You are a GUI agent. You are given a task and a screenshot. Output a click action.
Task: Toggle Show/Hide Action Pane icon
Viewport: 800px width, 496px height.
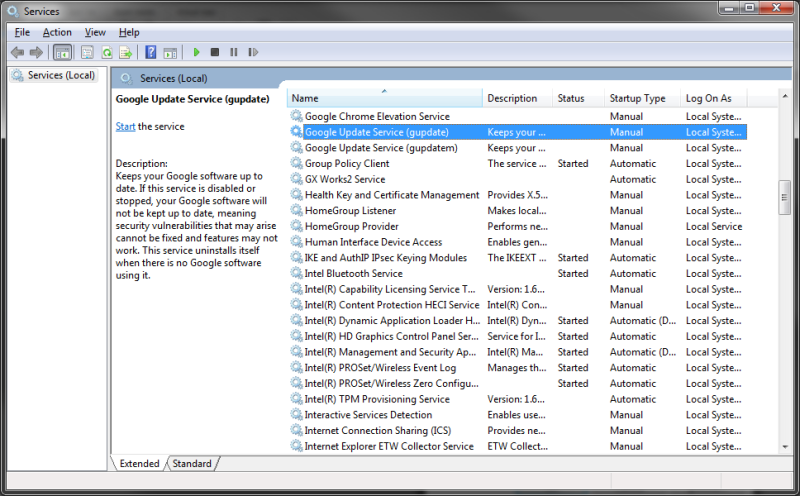(170, 52)
